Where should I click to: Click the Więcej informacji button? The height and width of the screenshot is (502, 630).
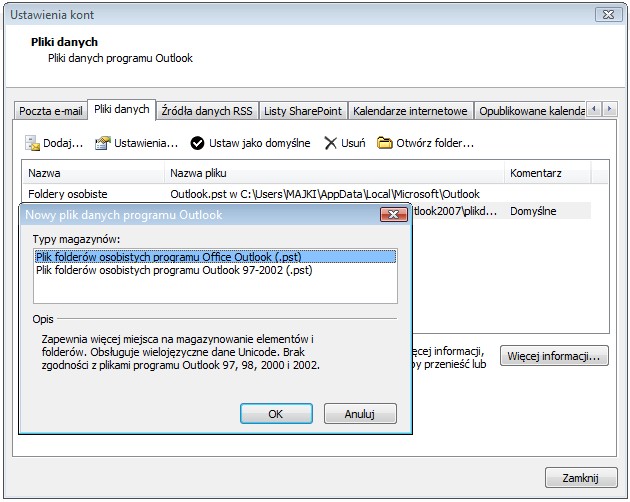click(x=555, y=356)
